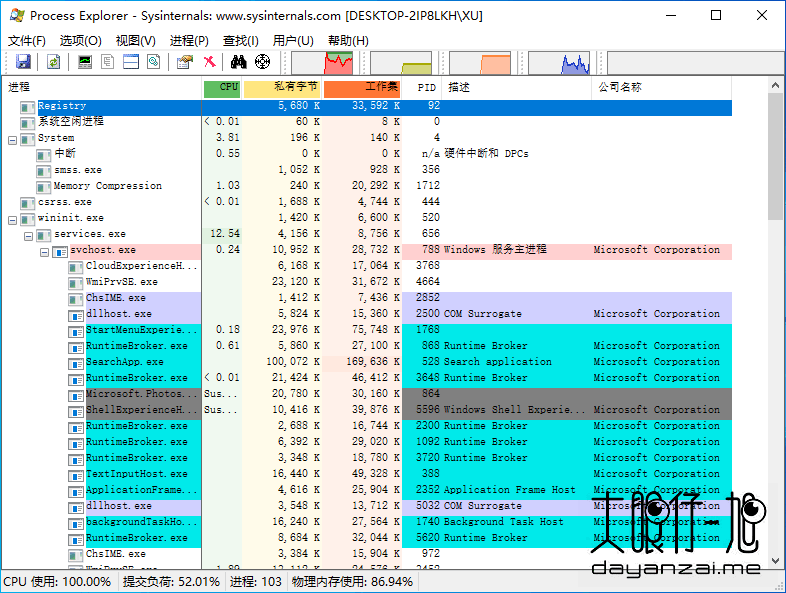
Task: Click the binoculars Find Handle icon
Action: click(239, 62)
